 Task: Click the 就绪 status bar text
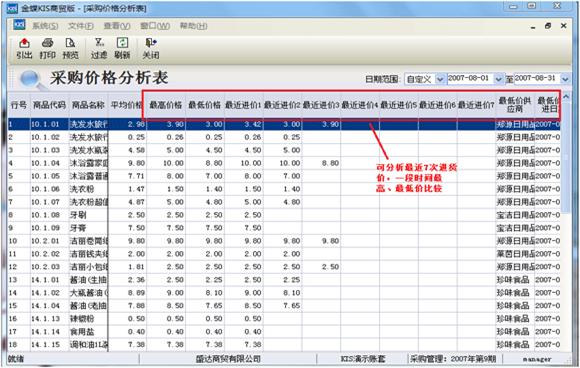click(16, 359)
